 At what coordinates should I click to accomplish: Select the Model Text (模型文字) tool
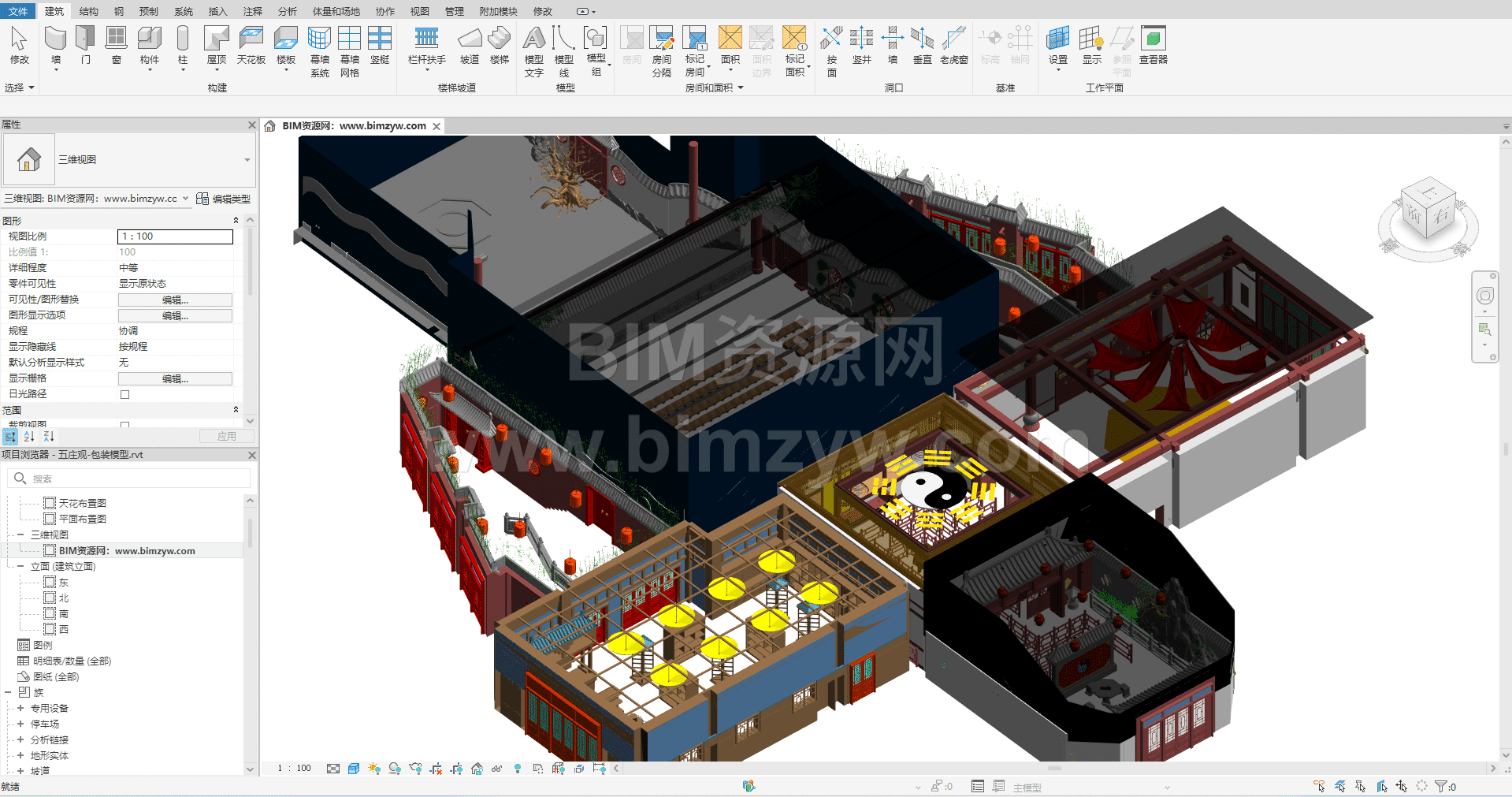click(x=534, y=51)
